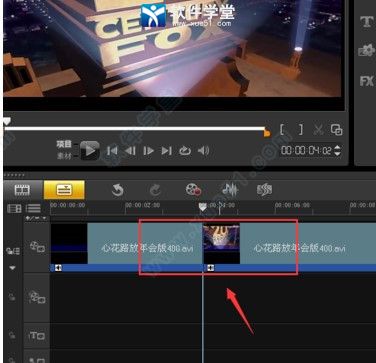
Task: Open the Title (T) library panel
Action: pyautogui.click(x=366, y=22)
